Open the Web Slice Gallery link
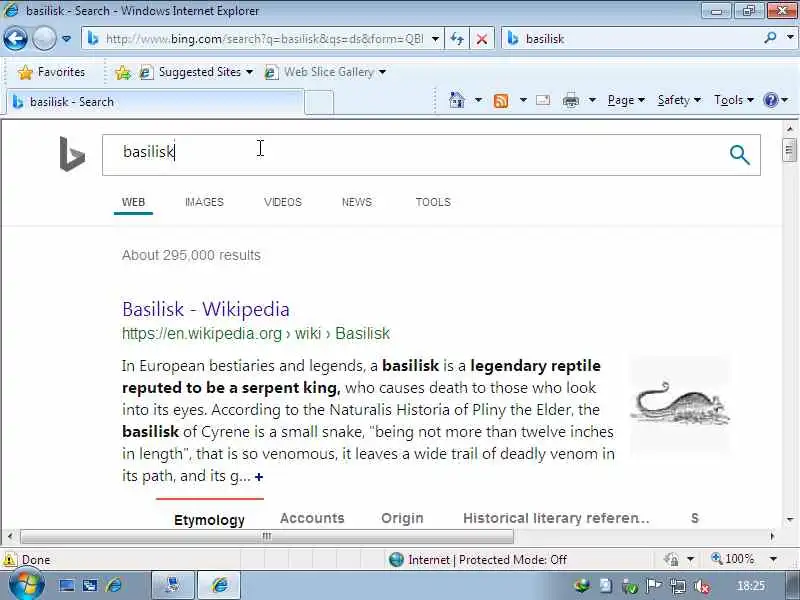 325,72
